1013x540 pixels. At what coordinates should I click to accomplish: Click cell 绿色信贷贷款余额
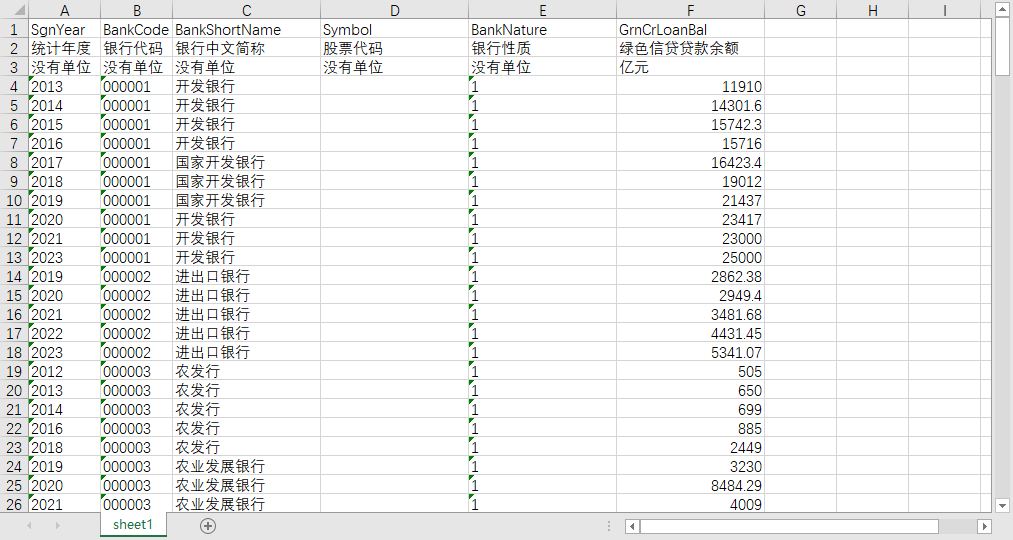(x=691, y=48)
